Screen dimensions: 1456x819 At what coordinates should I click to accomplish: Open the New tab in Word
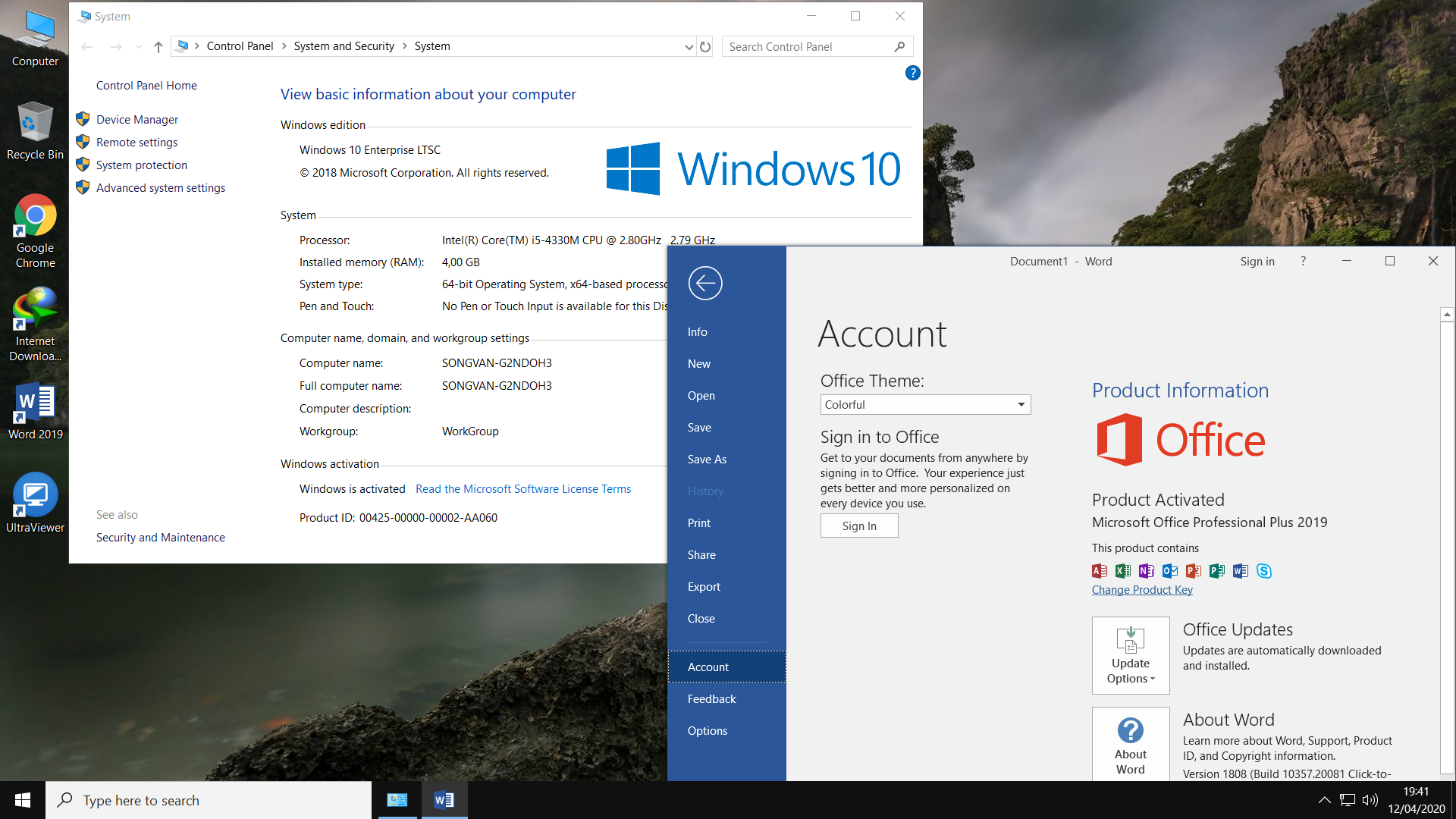(x=726, y=364)
